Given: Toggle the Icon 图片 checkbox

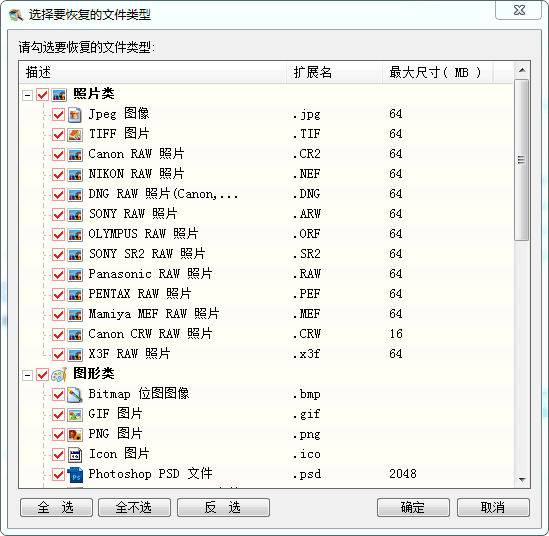Looking at the screenshot, I should click(x=58, y=455).
